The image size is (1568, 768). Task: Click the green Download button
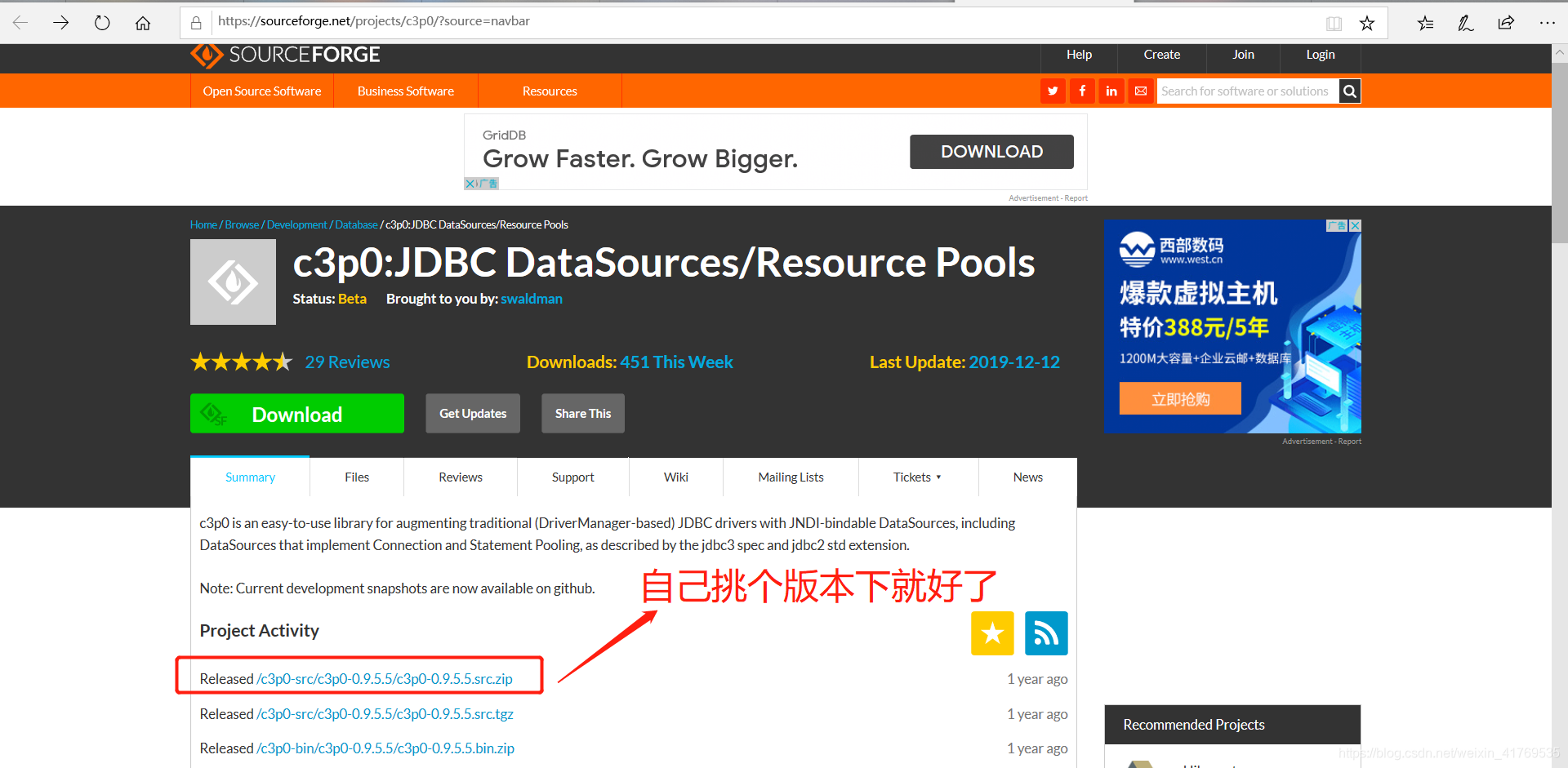pos(297,414)
